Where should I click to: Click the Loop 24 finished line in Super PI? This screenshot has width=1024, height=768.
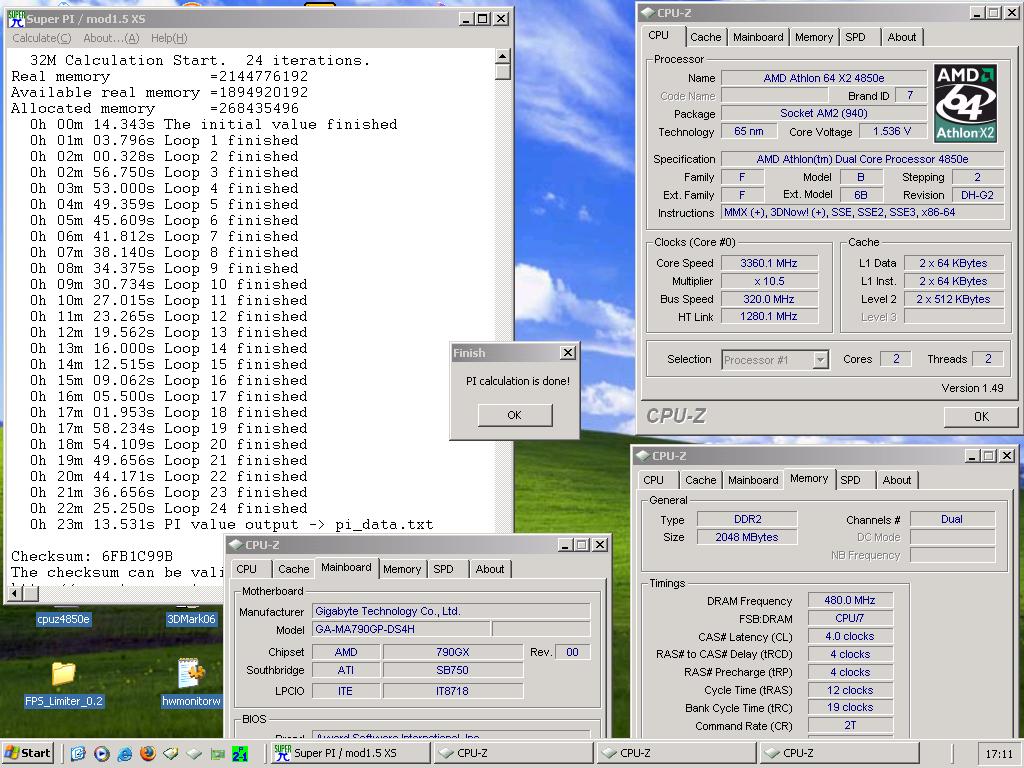168,508
